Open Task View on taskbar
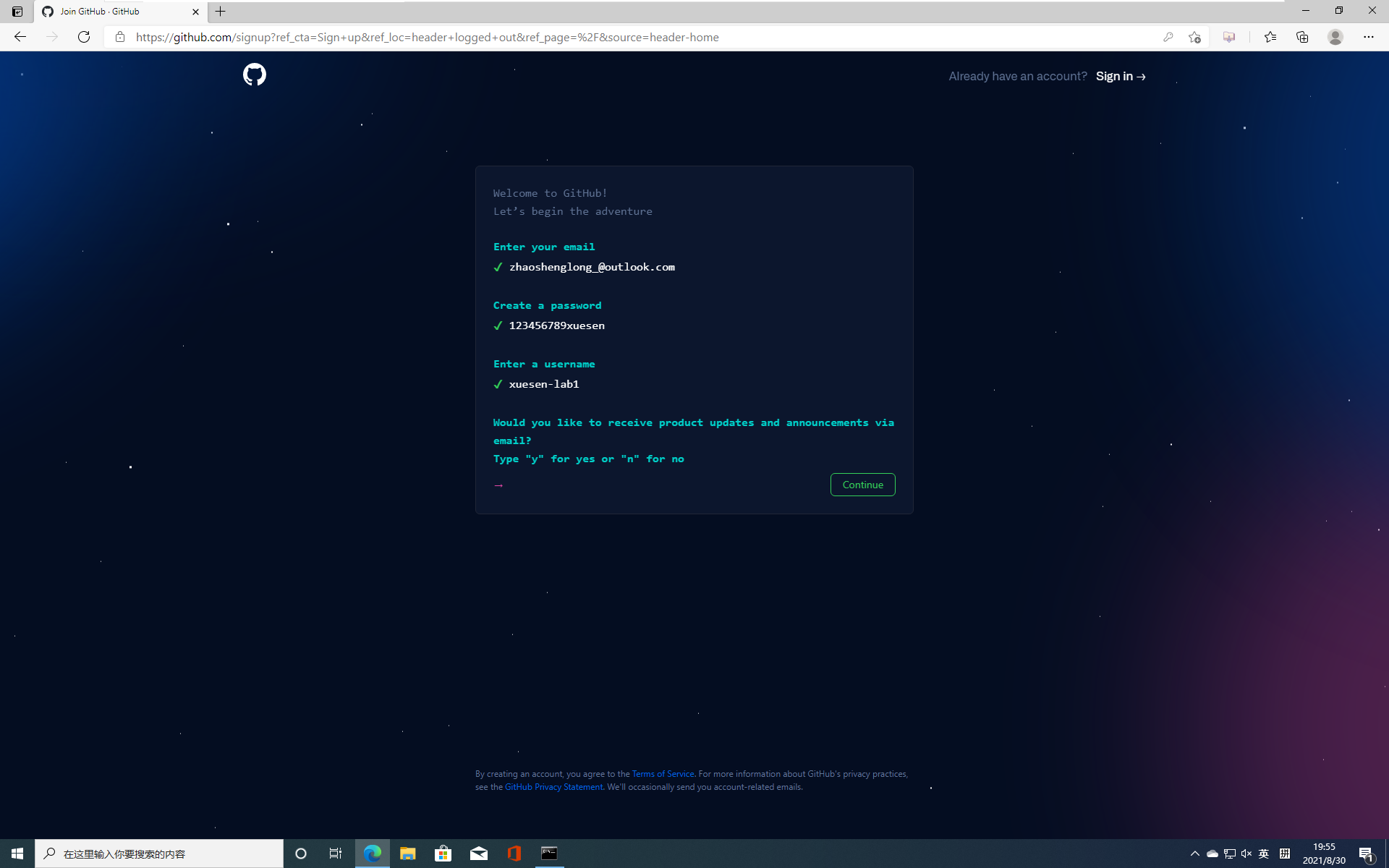 pyautogui.click(x=336, y=854)
